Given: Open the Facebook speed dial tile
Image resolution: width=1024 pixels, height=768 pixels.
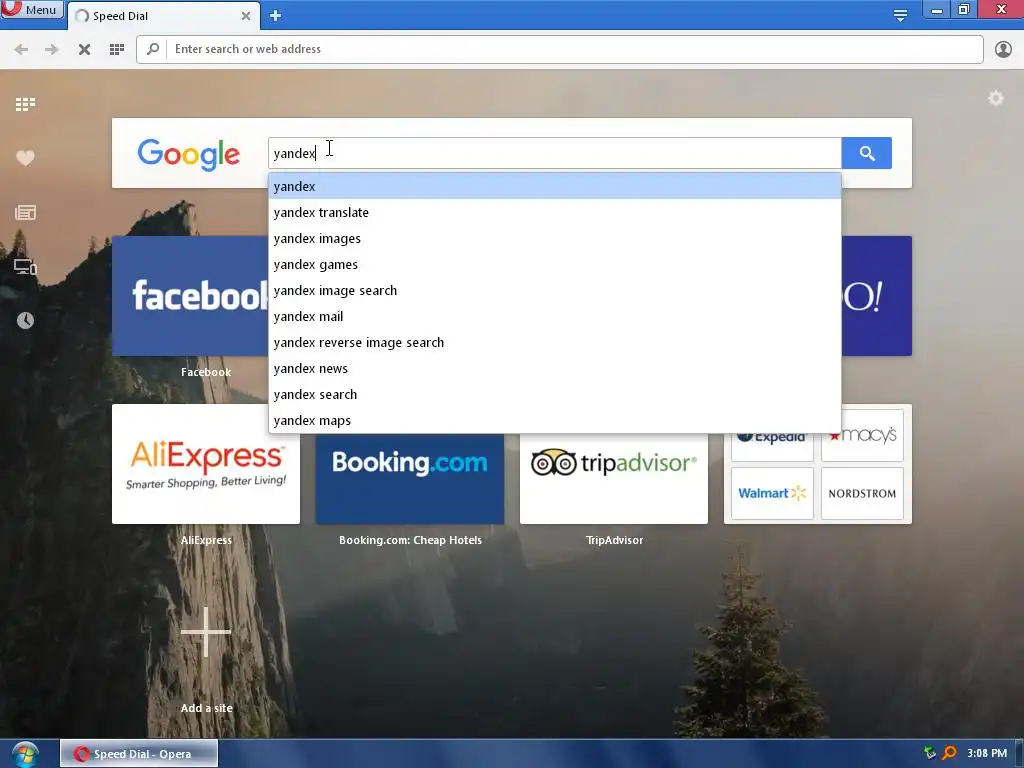Looking at the screenshot, I should [x=190, y=296].
